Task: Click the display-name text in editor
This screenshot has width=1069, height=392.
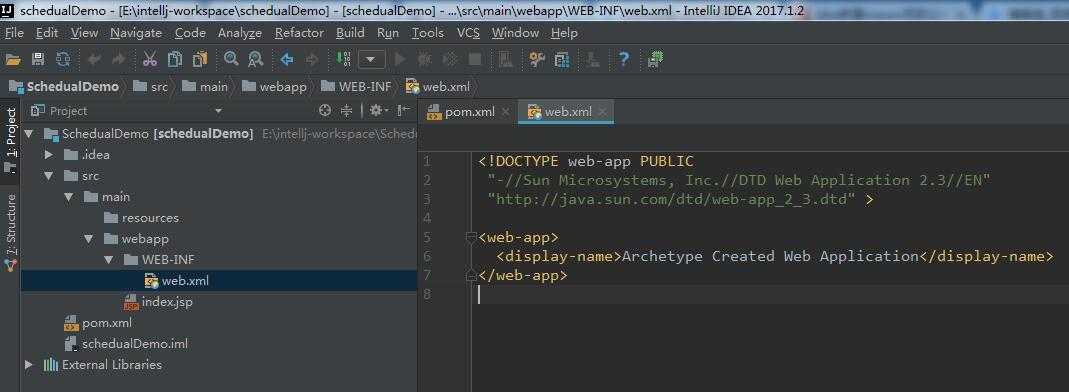Action: pyautogui.click(x=770, y=256)
